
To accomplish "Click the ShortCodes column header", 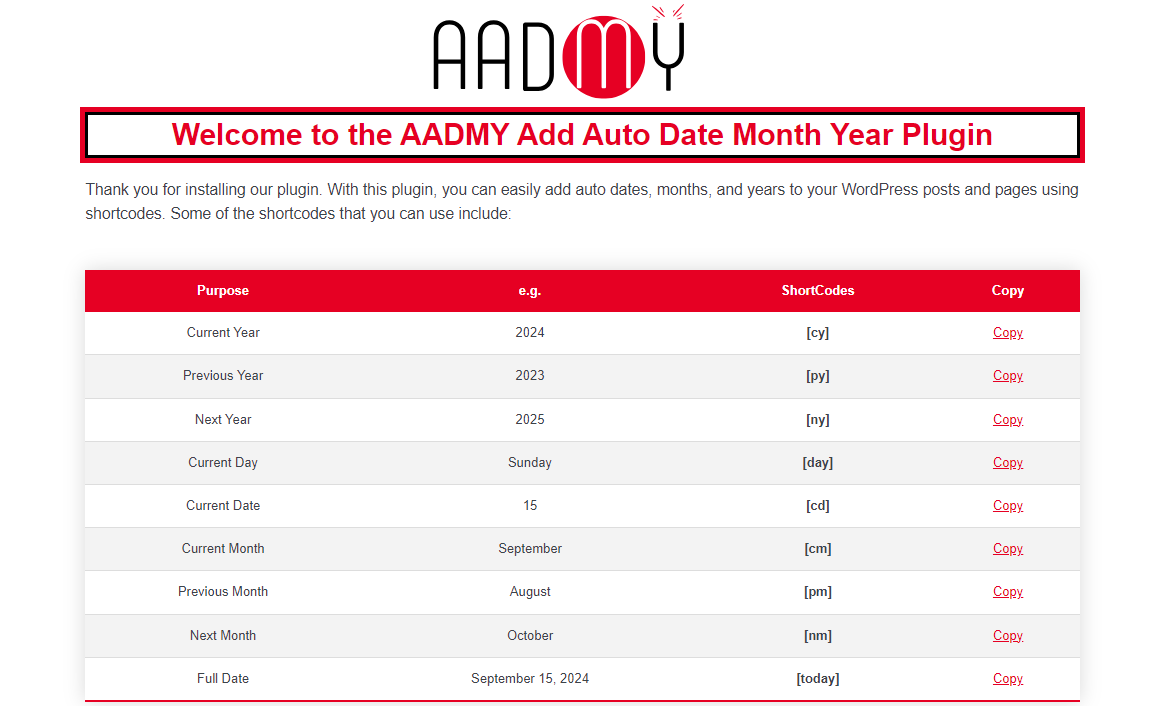I will click(x=817, y=291).
